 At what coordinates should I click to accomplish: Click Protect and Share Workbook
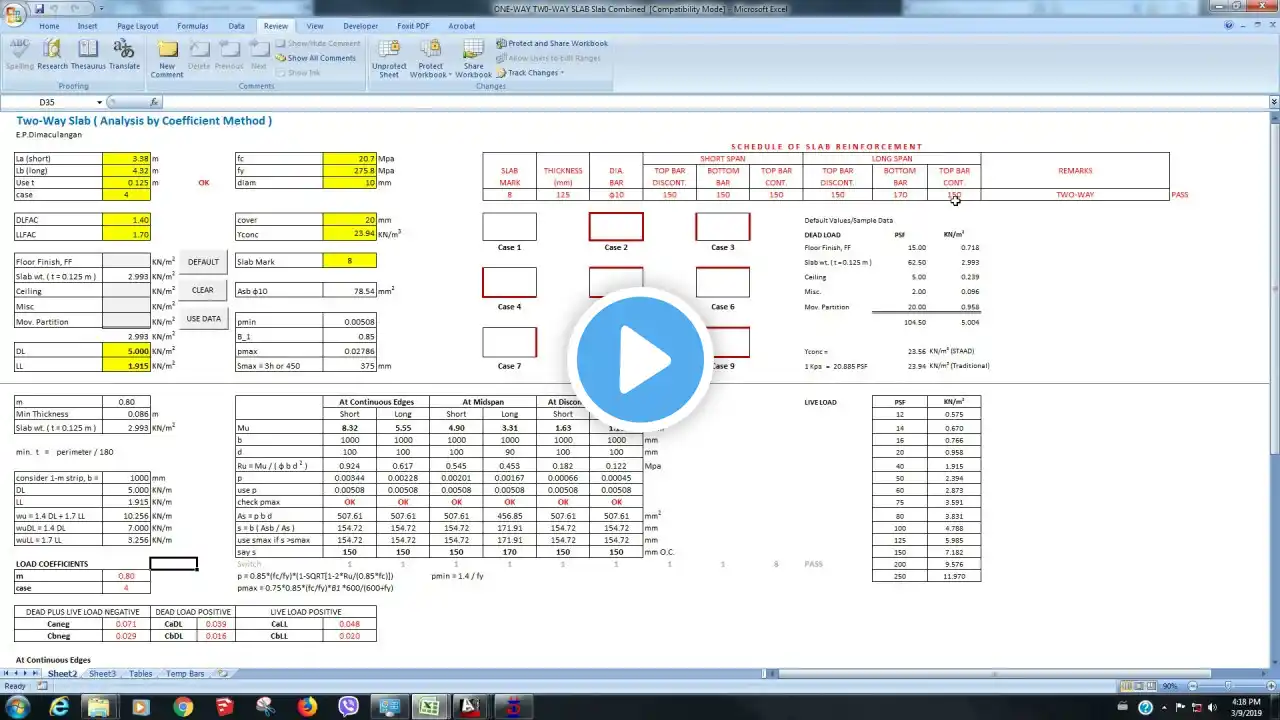tap(552, 44)
